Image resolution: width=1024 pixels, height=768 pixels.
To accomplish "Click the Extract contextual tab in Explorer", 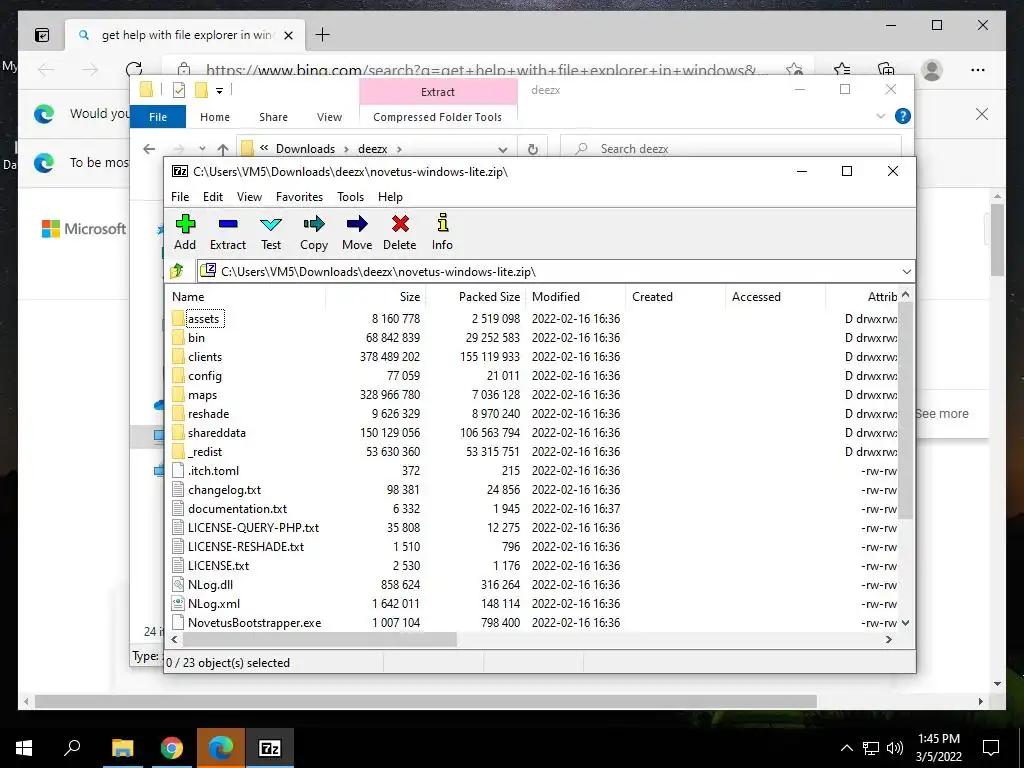I will tap(438, 92).
